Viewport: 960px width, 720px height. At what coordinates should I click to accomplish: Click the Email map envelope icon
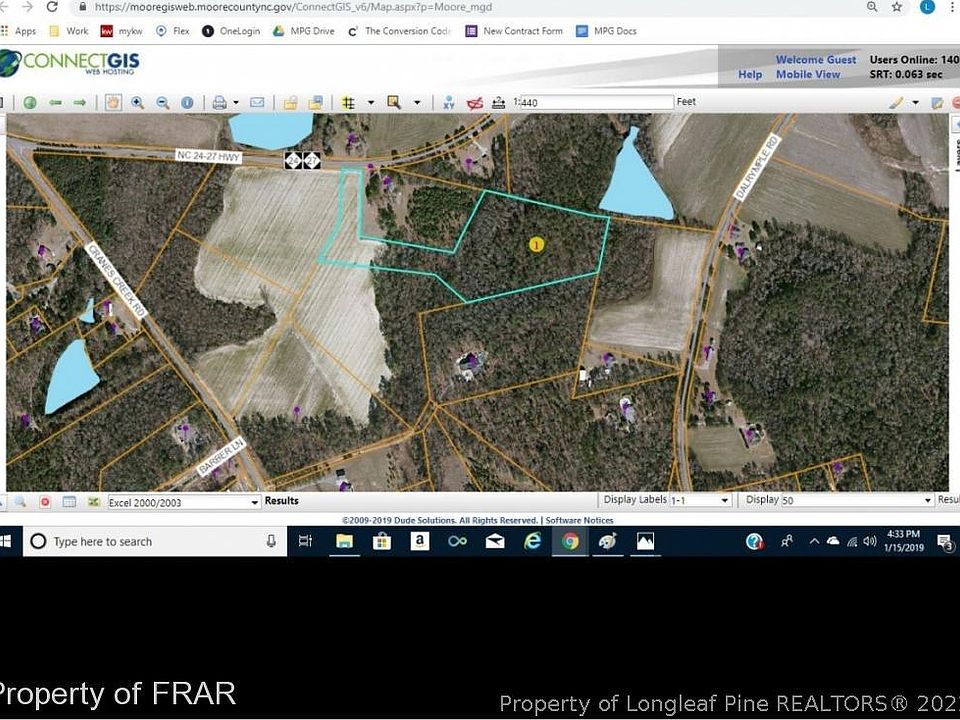pyautogui.click(x=257, y=102)
